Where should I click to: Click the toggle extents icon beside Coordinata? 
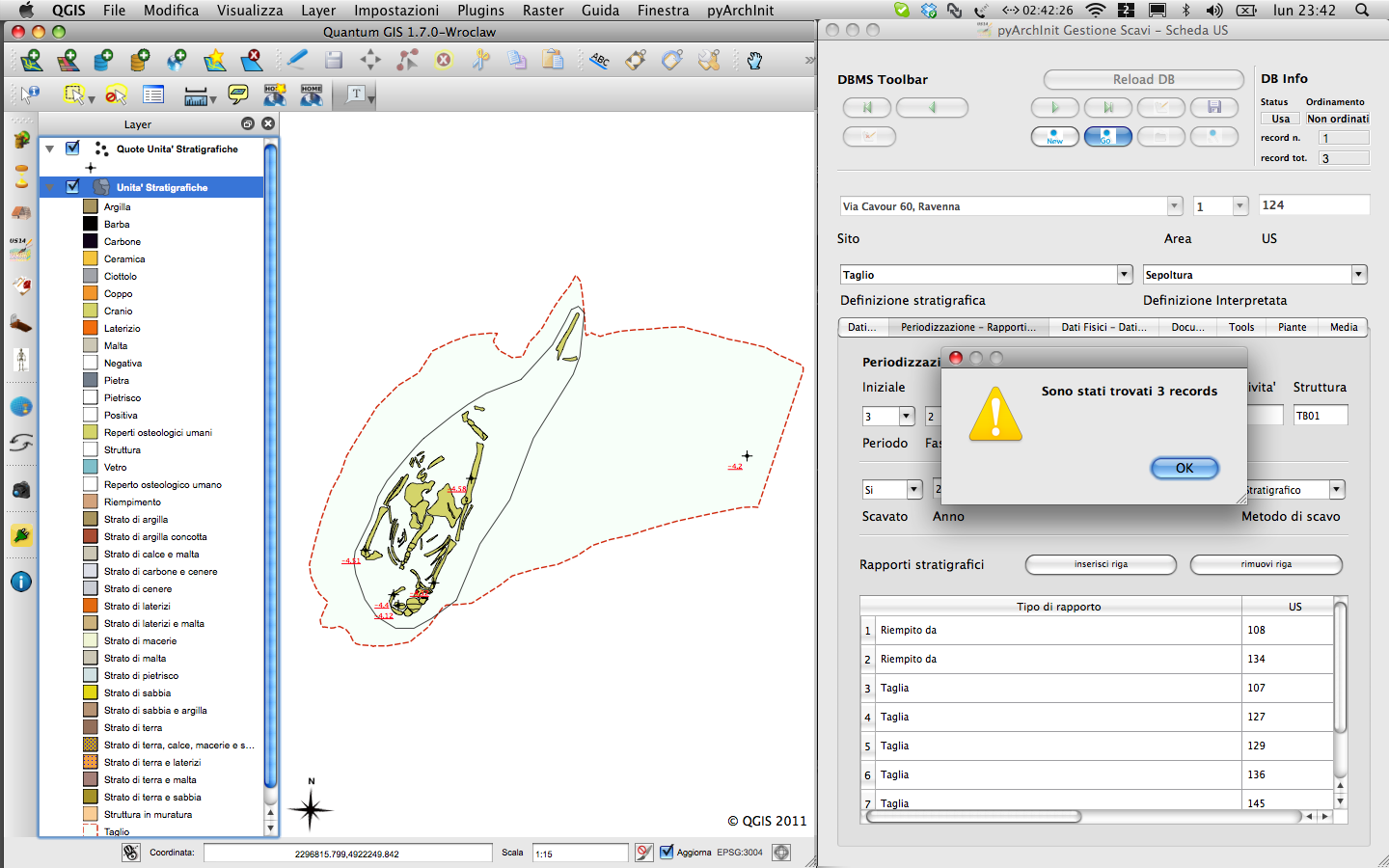pos(131,853)
